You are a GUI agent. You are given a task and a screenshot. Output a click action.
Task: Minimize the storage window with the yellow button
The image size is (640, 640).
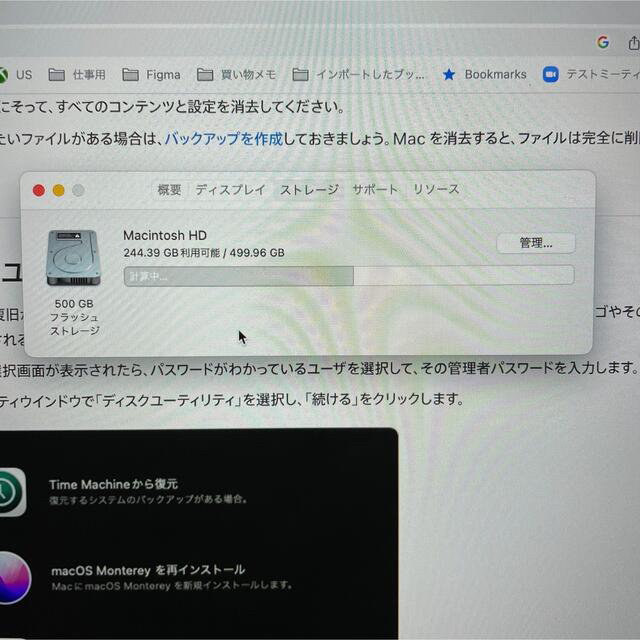point(59,190)
